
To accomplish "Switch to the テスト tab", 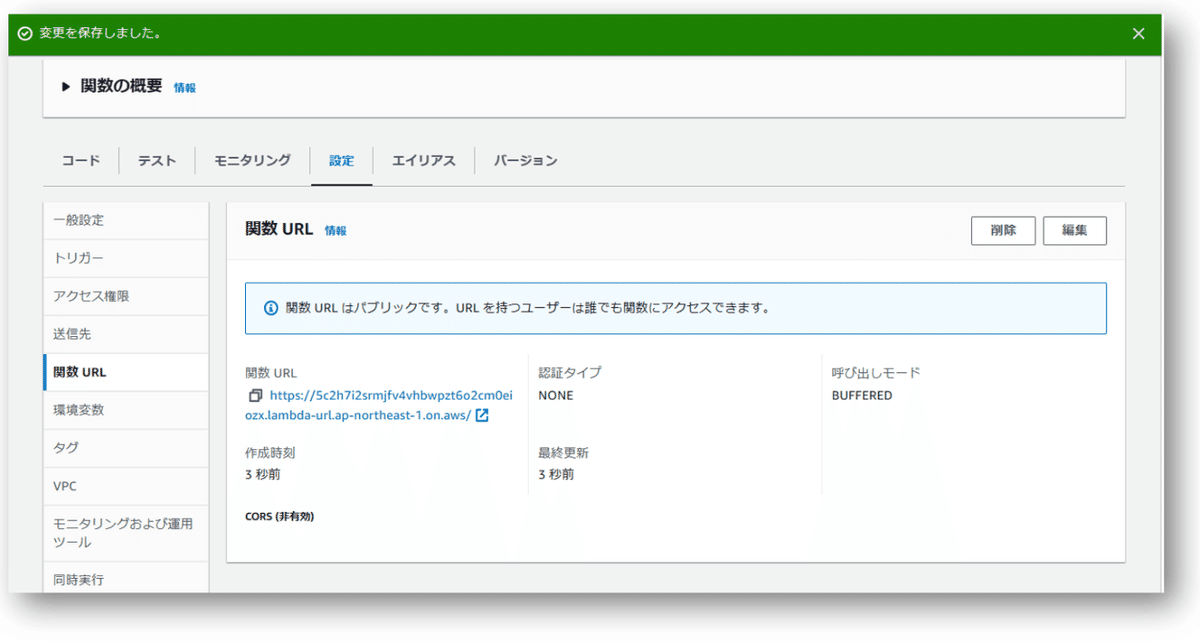I will pyautogui.click(x=157, y=160).
